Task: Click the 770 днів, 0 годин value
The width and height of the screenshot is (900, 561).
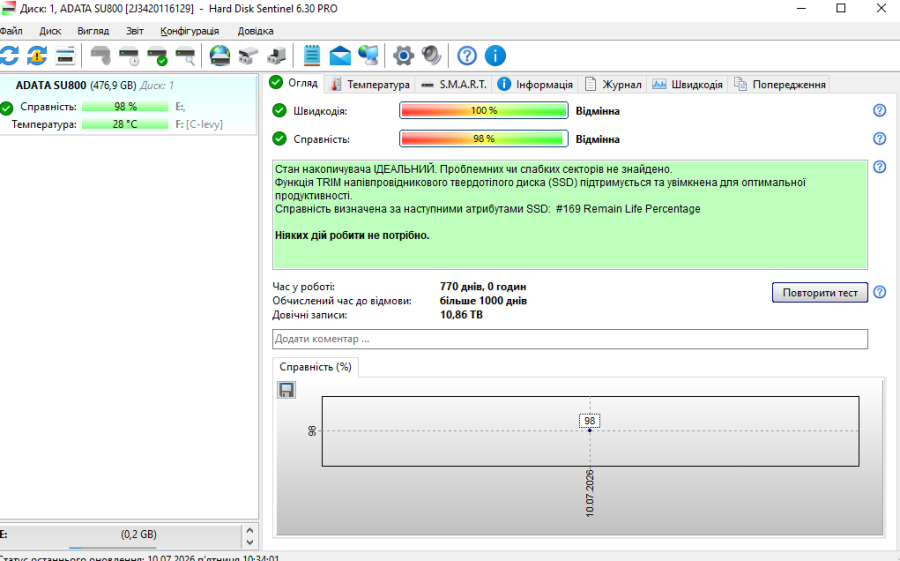Action: pos(483,287)
